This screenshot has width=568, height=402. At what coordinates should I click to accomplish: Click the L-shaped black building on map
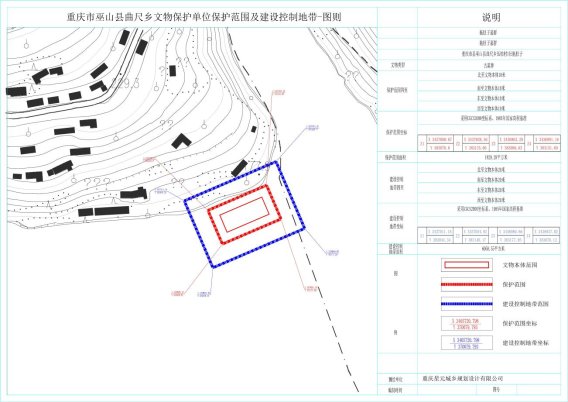[181, 141]
